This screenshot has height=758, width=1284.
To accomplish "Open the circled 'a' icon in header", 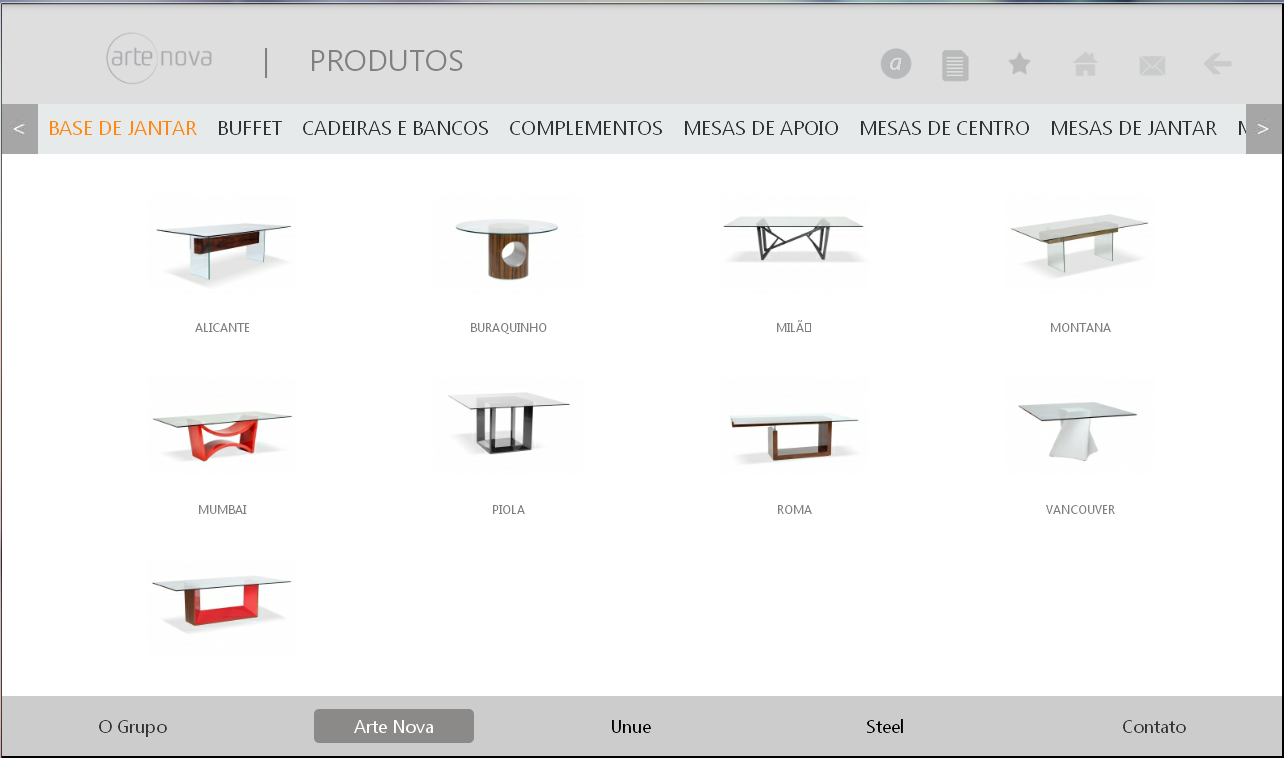I will coord(896,64).
